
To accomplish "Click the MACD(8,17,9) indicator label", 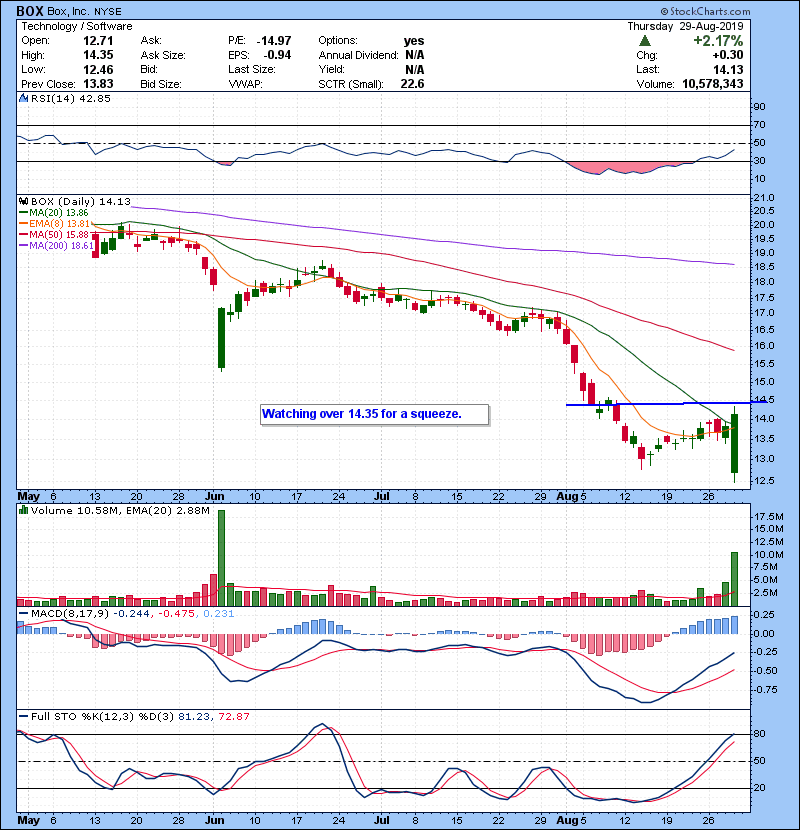I will coord(69,614).
